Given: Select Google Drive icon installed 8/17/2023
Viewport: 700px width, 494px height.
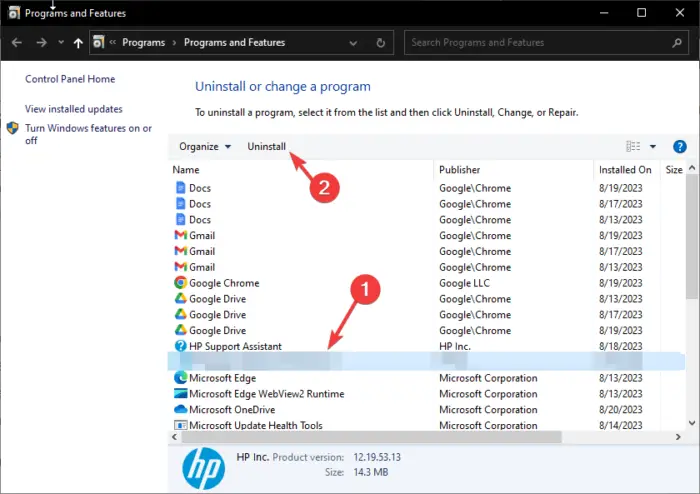Looking at the screenshot, I should coord(180,314).
